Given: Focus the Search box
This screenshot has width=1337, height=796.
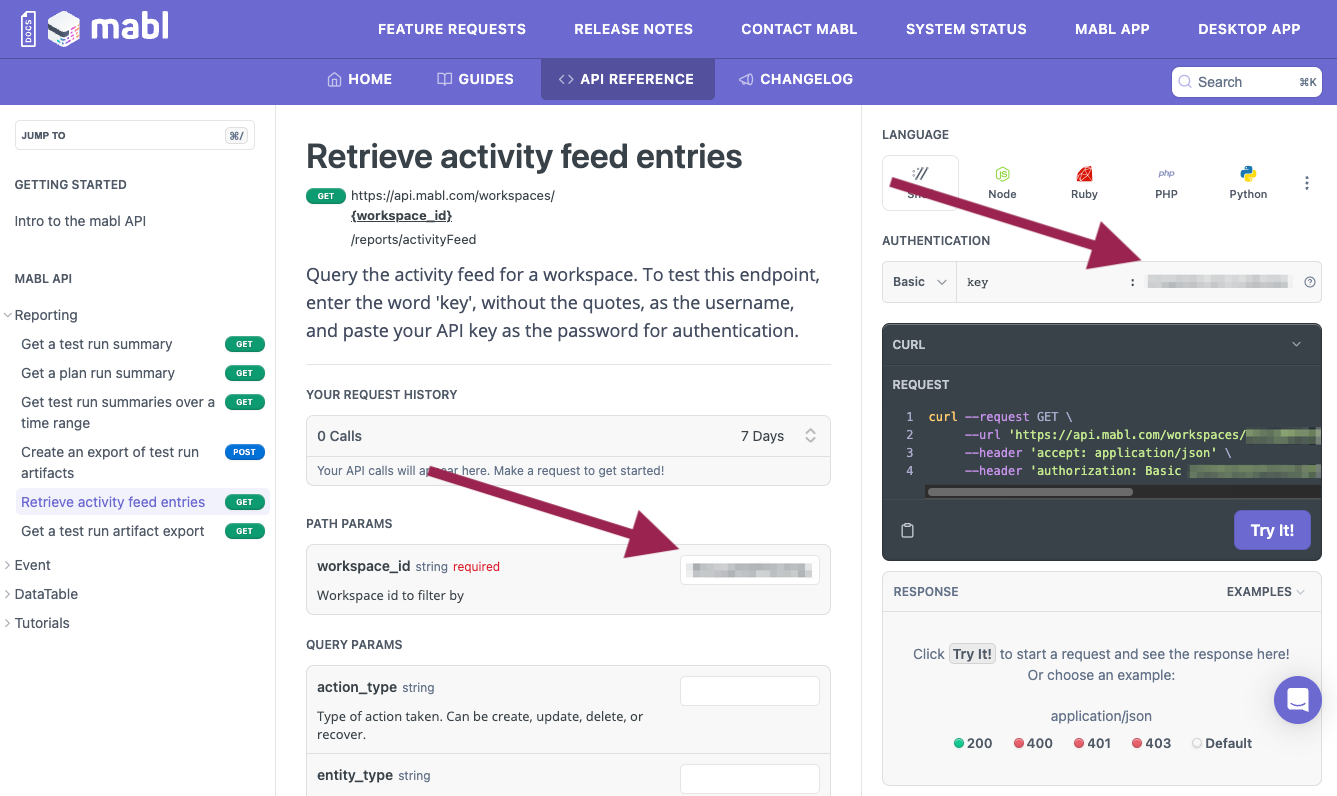Looking at the screenshot, I should click(1246, 82).
